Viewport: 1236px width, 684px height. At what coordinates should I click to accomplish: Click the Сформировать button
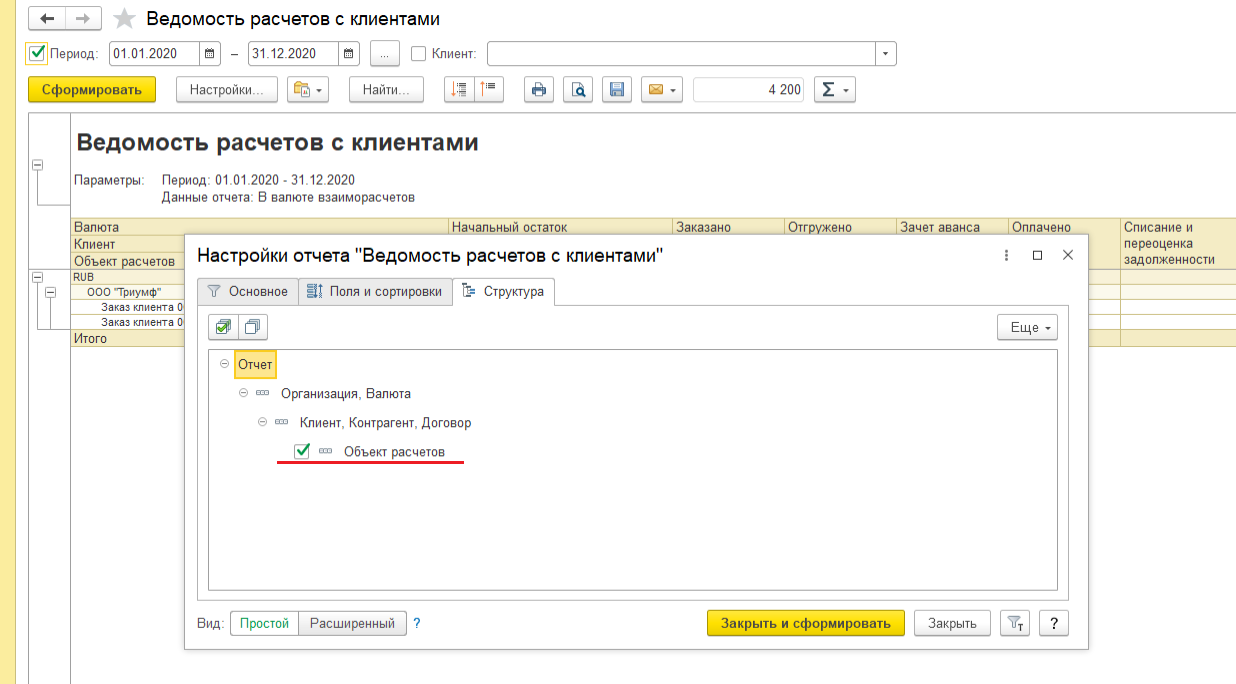(92, 90)
